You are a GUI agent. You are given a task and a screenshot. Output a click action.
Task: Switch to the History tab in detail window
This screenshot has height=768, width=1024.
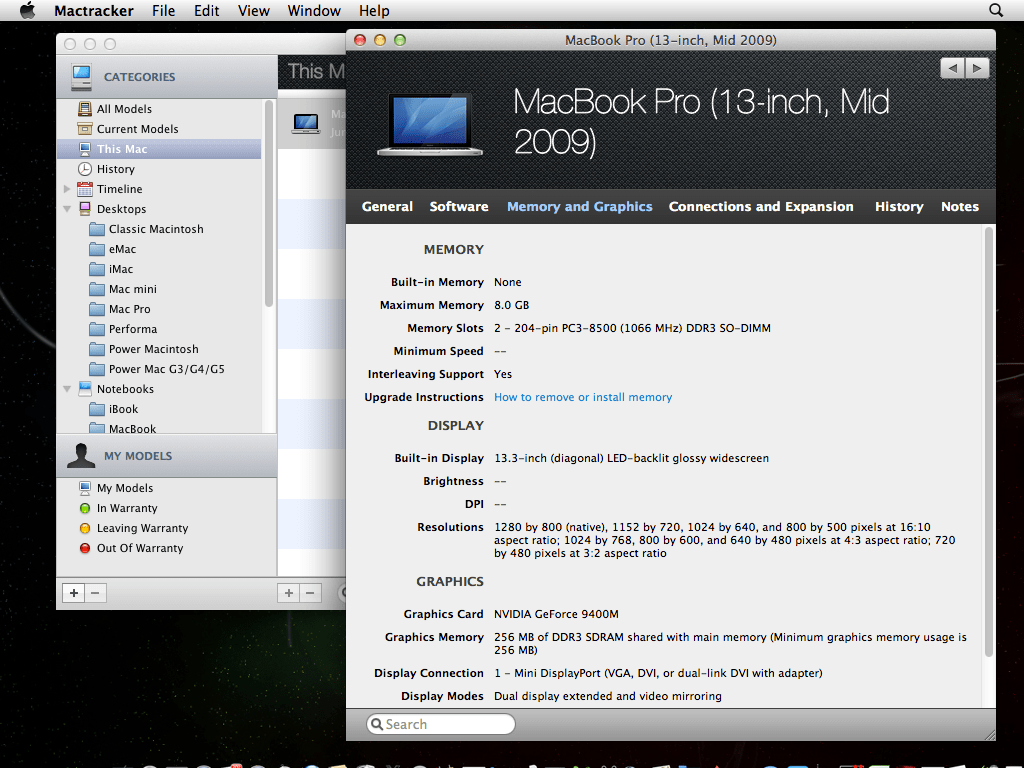pos(899,206)
